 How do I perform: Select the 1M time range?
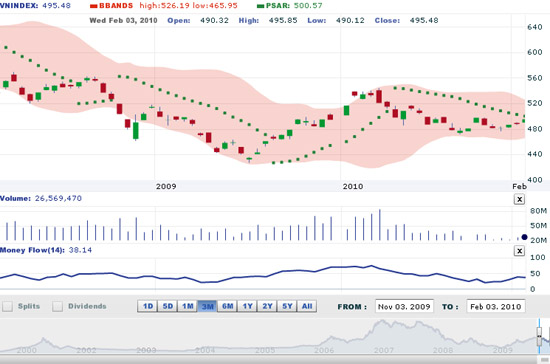188,306
